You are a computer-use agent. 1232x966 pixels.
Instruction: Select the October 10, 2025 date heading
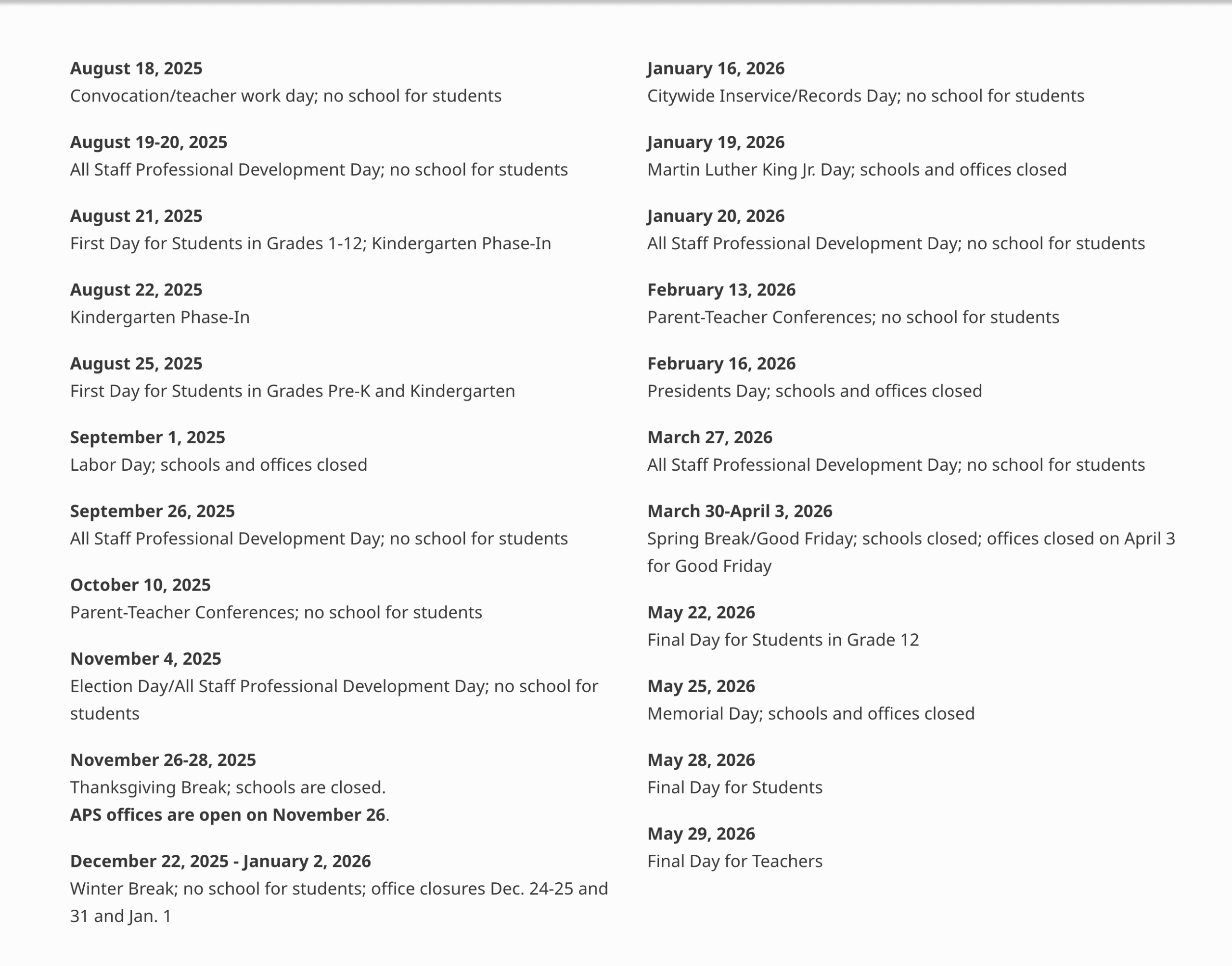140,585
